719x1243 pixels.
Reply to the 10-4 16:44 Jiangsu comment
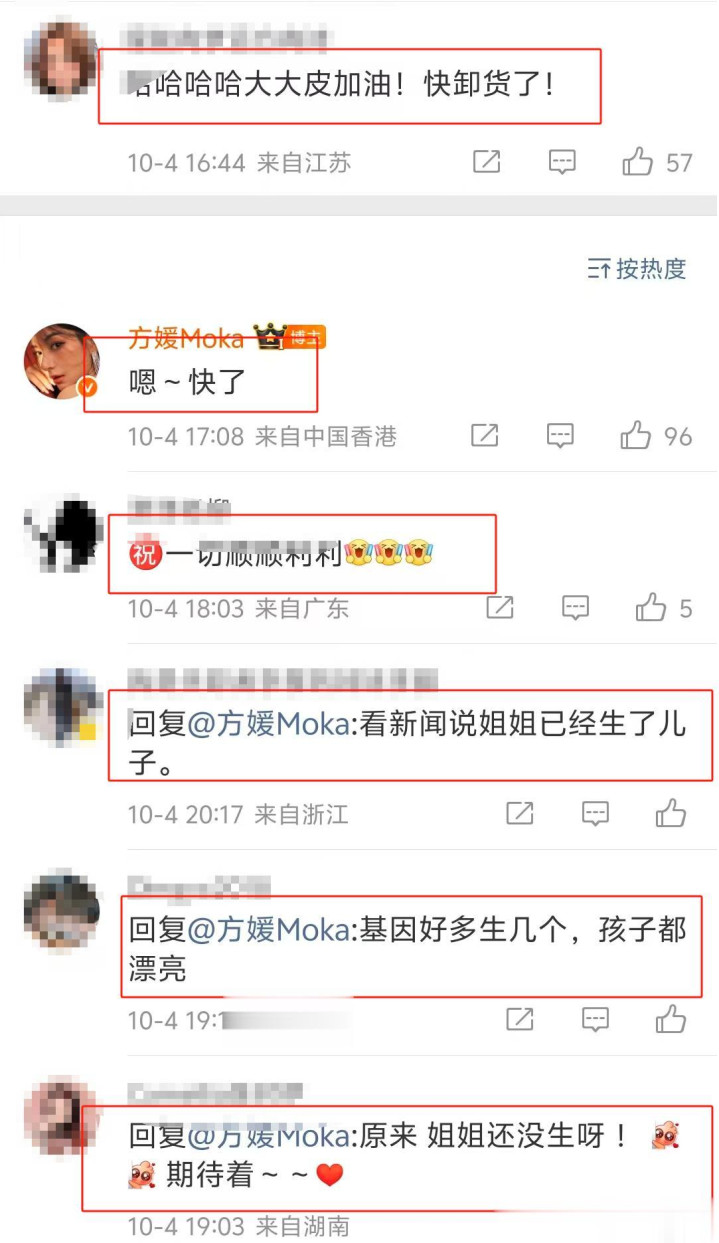[x=562, y=162]
